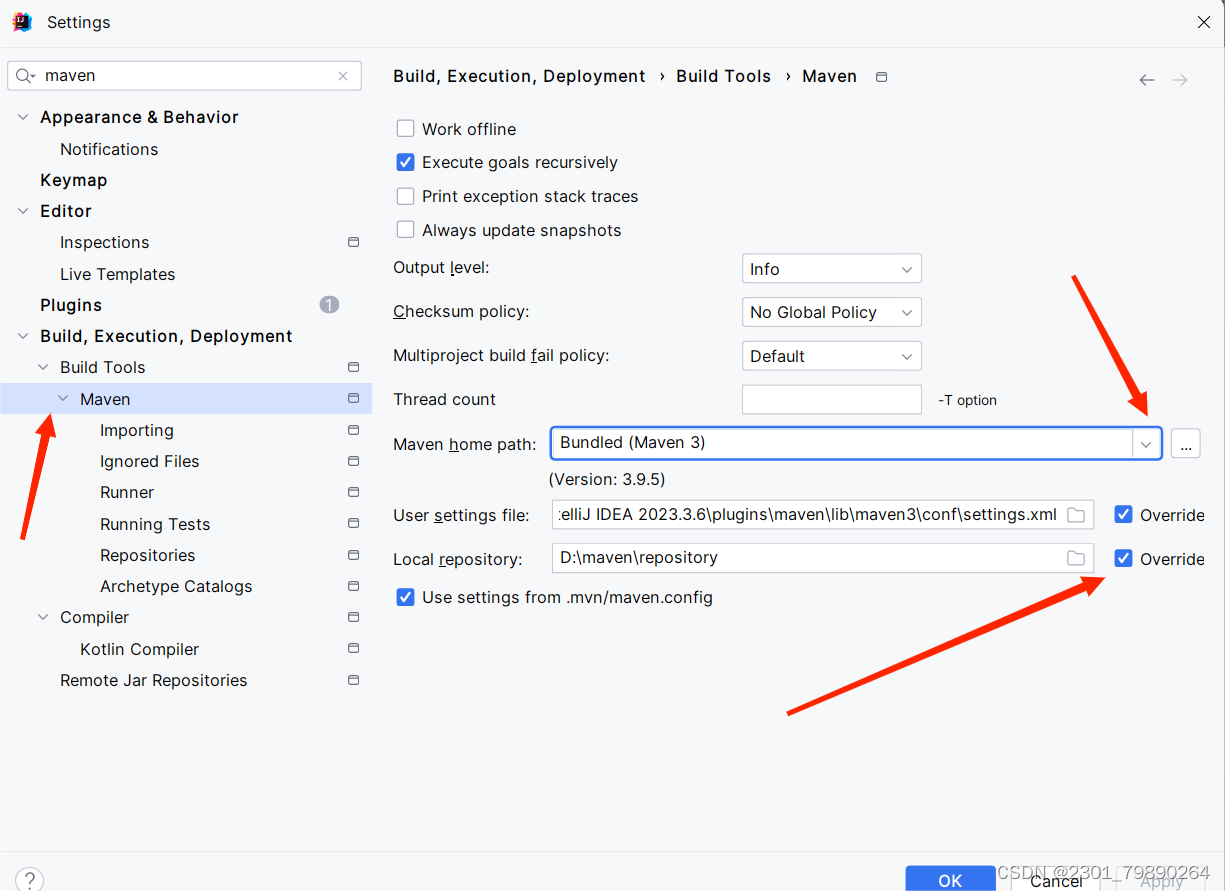
Task: Focus the settings search box
Action: [185, 76]
